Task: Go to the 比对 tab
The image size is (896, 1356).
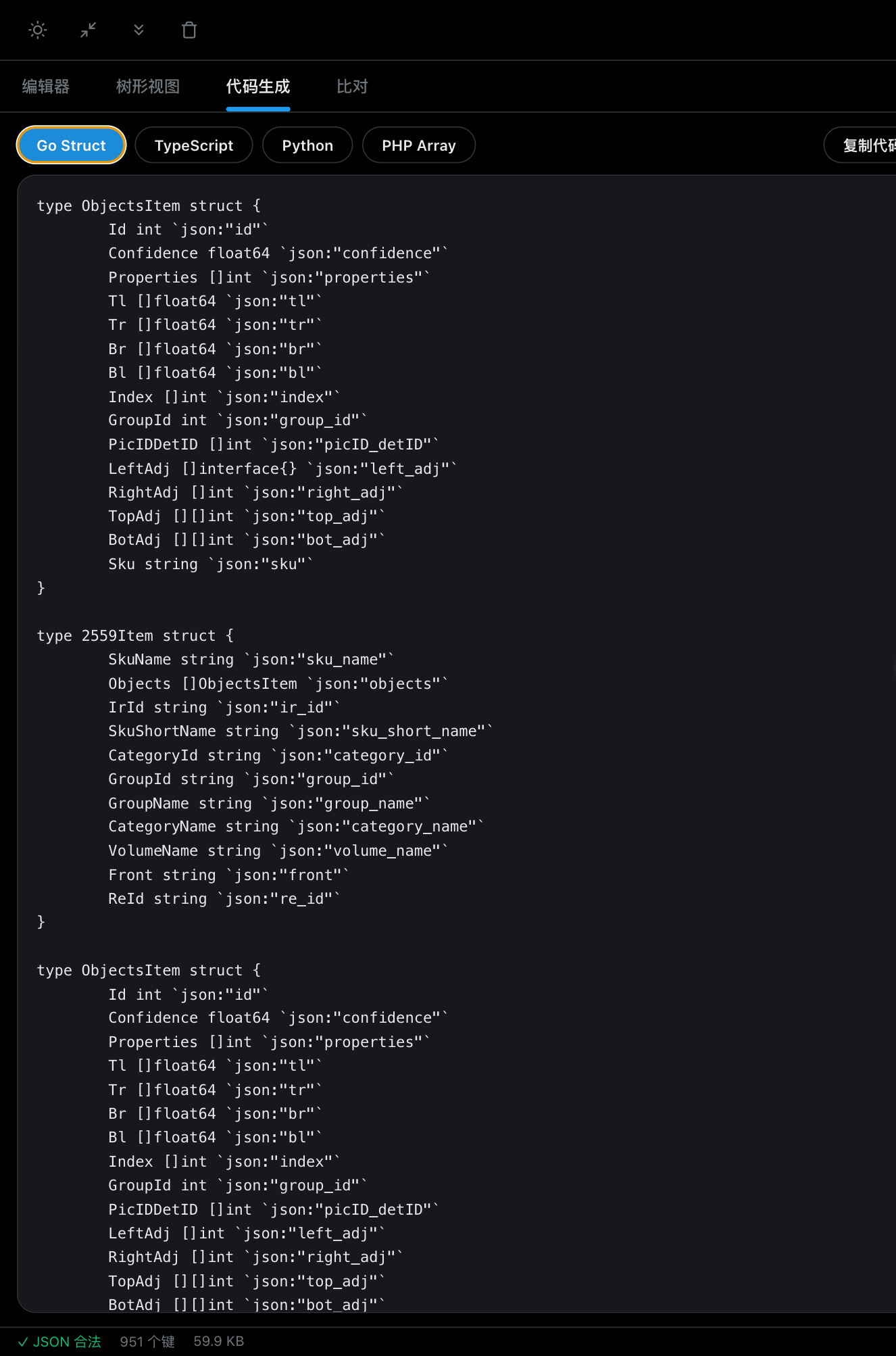Action: click(x=352, y=87)
